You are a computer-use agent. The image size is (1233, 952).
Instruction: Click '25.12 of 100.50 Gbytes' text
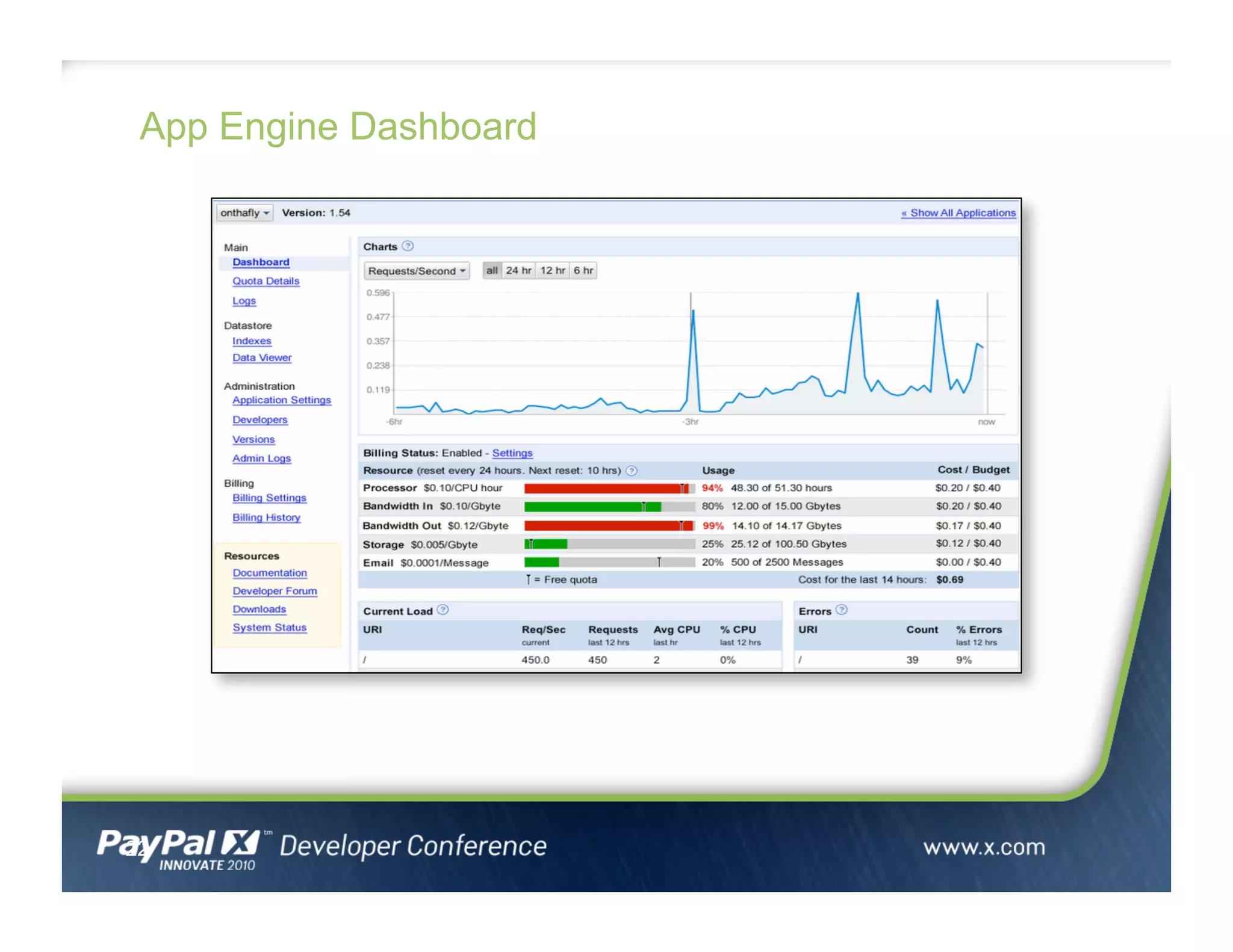(789, 544)
